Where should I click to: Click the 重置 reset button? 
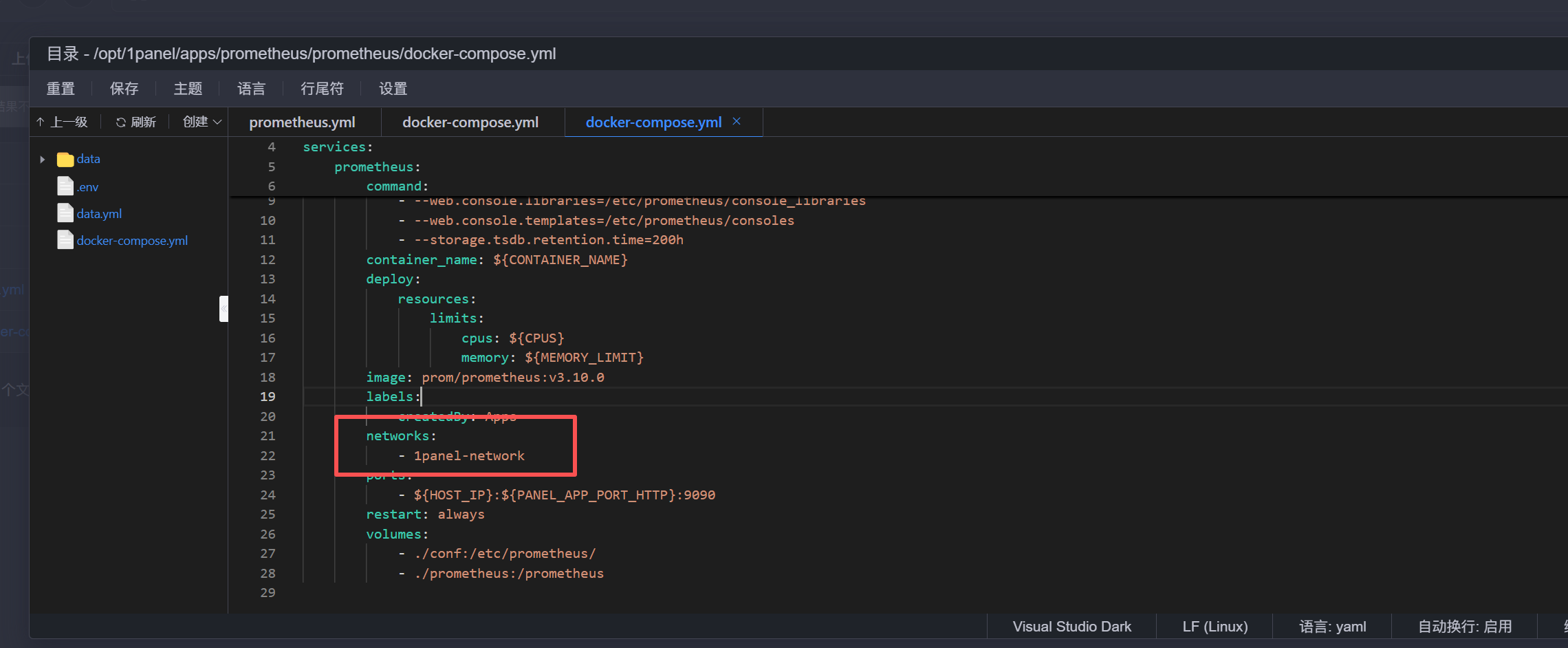[x=61, y=89]
